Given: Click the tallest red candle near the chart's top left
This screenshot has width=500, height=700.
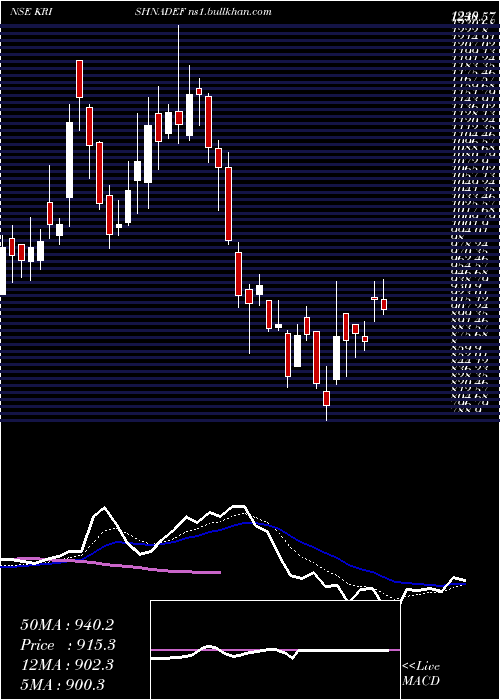Looking at the screenshot, I should (79, 79).
